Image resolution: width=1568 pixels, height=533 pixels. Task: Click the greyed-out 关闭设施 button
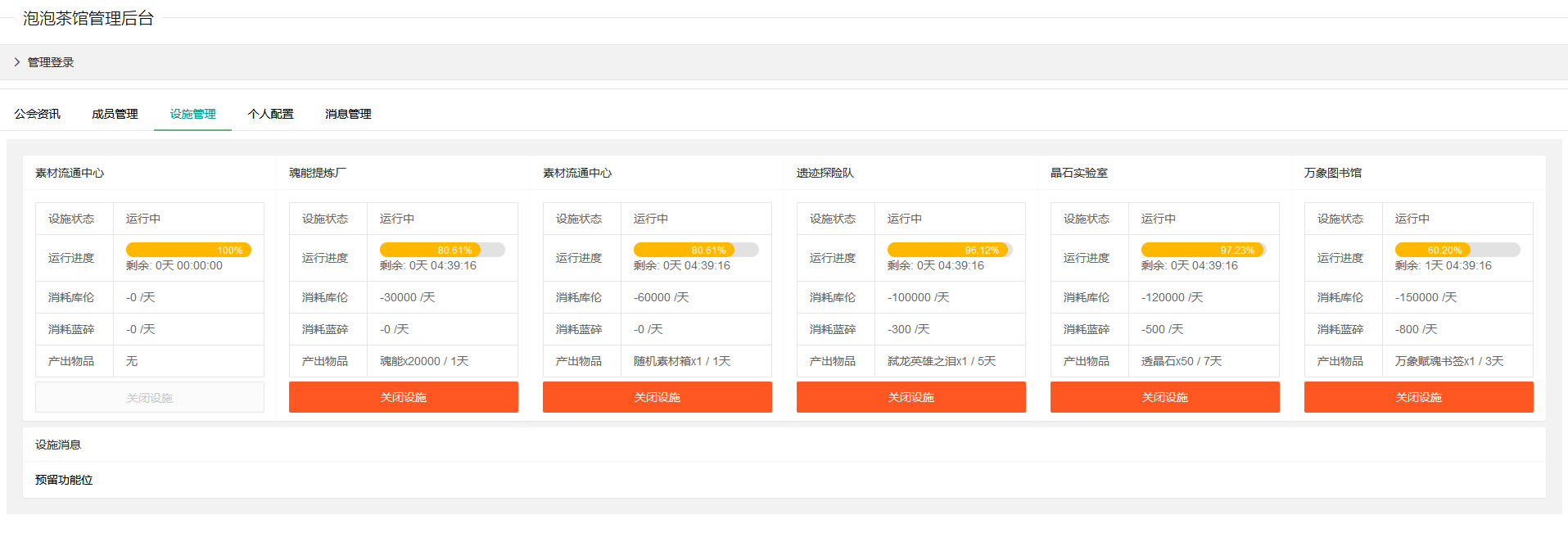pyautogui.click(x=149, y=397)
